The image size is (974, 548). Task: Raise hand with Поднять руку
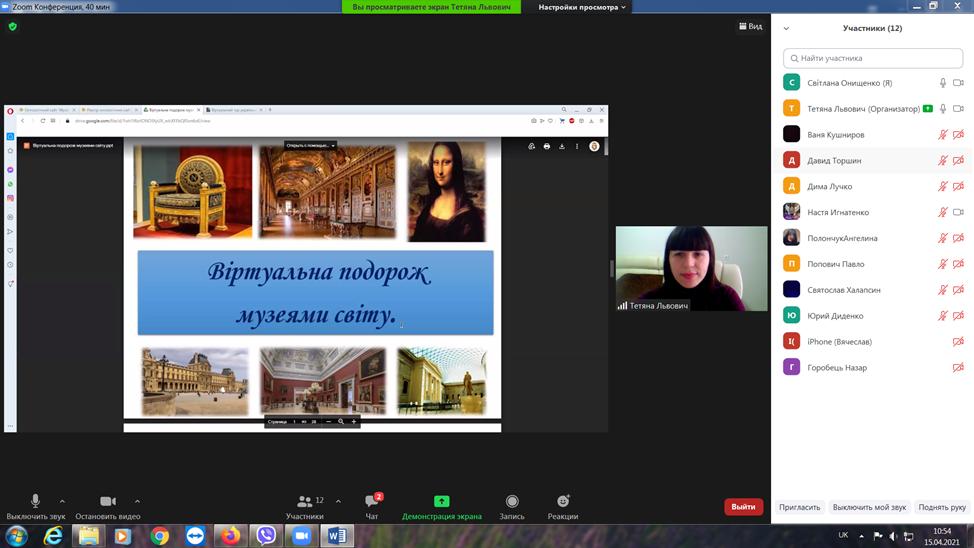(x=942, y=507)
